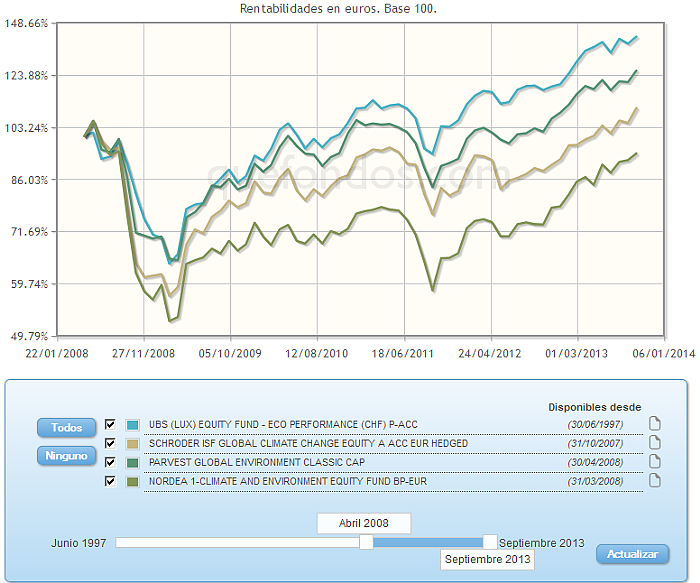Click the 'Septiembre 2013' slider maximum label

tap(542, 543)
